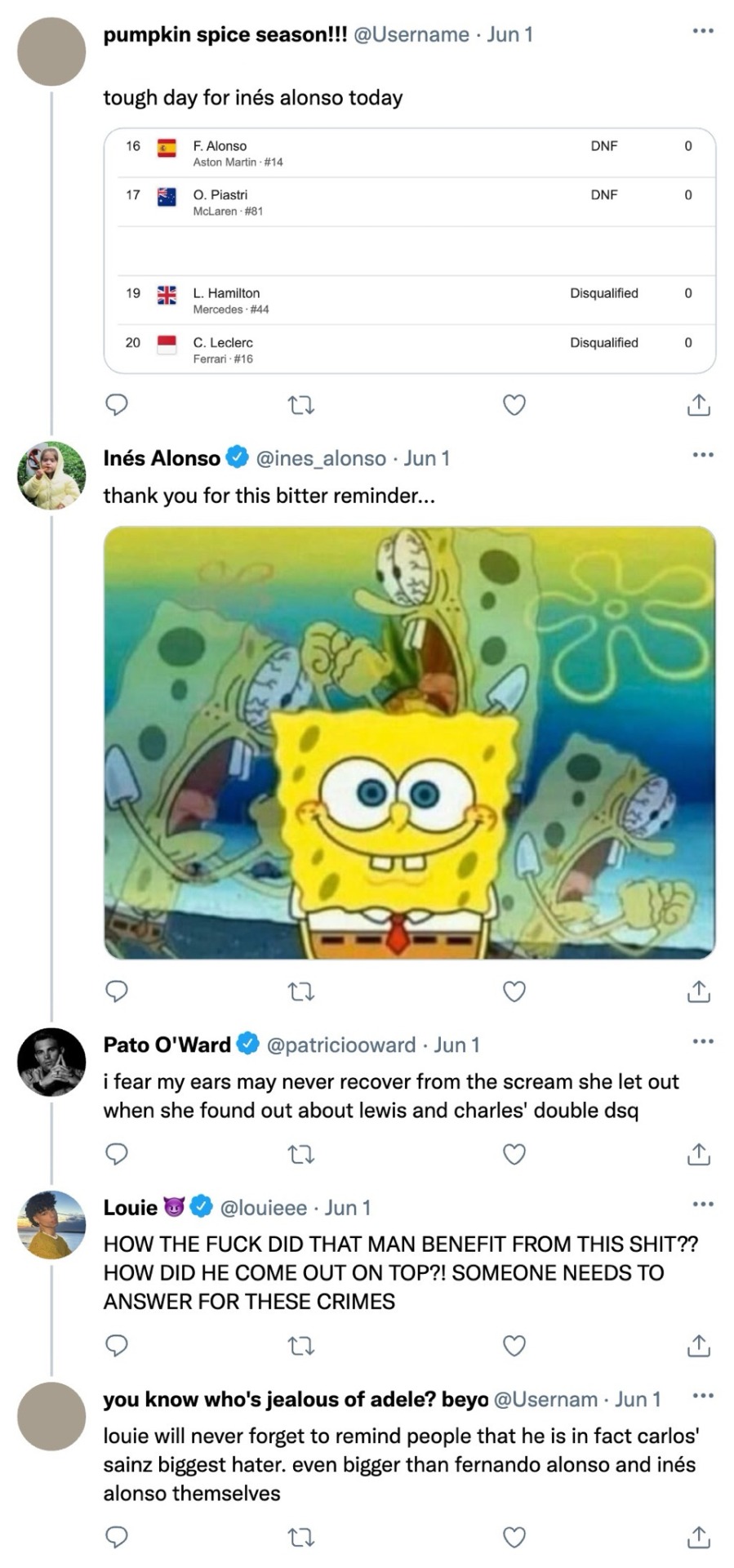Like Pato O'Ward's scream tweet
This screenshot has width=734, height=1568.
pyautogui.click(x=514, y=1153)
